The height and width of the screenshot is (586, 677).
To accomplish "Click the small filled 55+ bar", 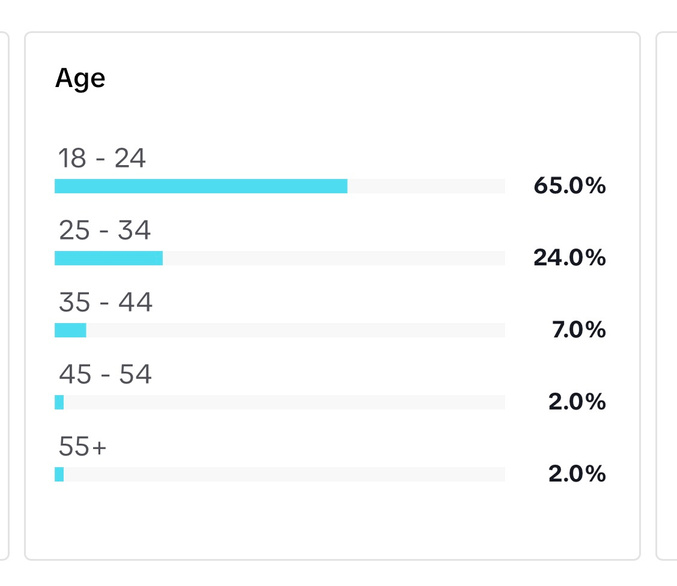I will point(59,474).
